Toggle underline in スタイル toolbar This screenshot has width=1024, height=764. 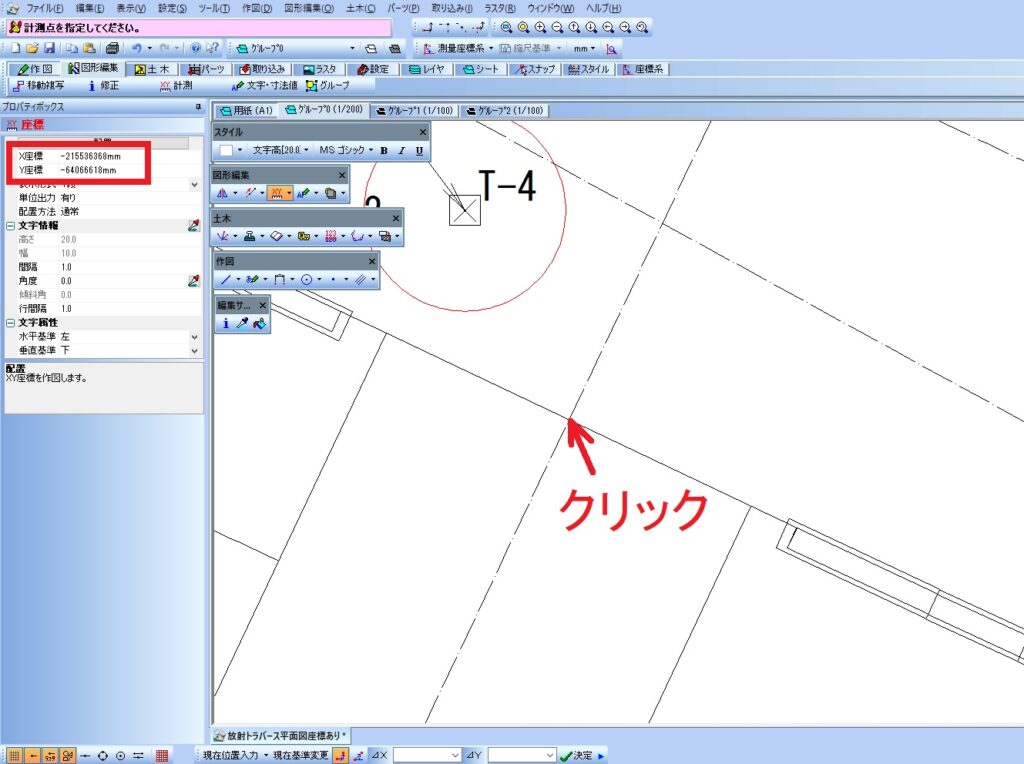coord(419,150)
